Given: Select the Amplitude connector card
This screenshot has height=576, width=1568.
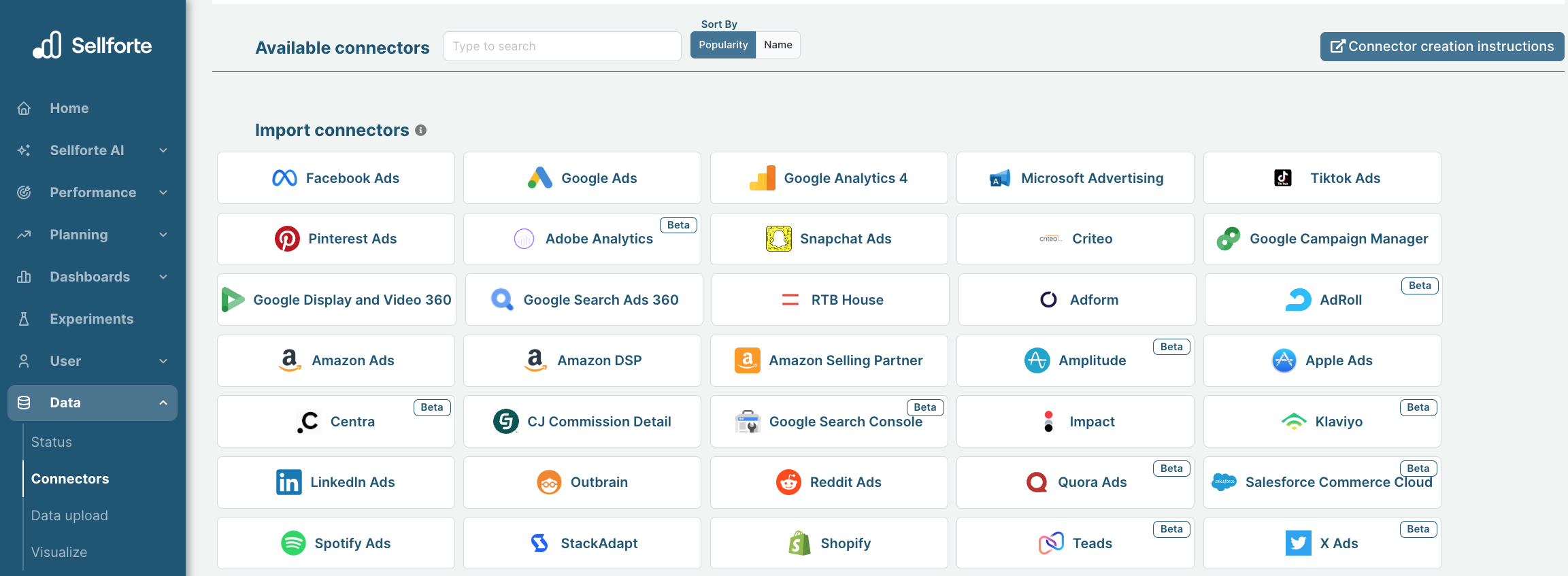Looking at the screenshot, I should [x=1075, y=360].
